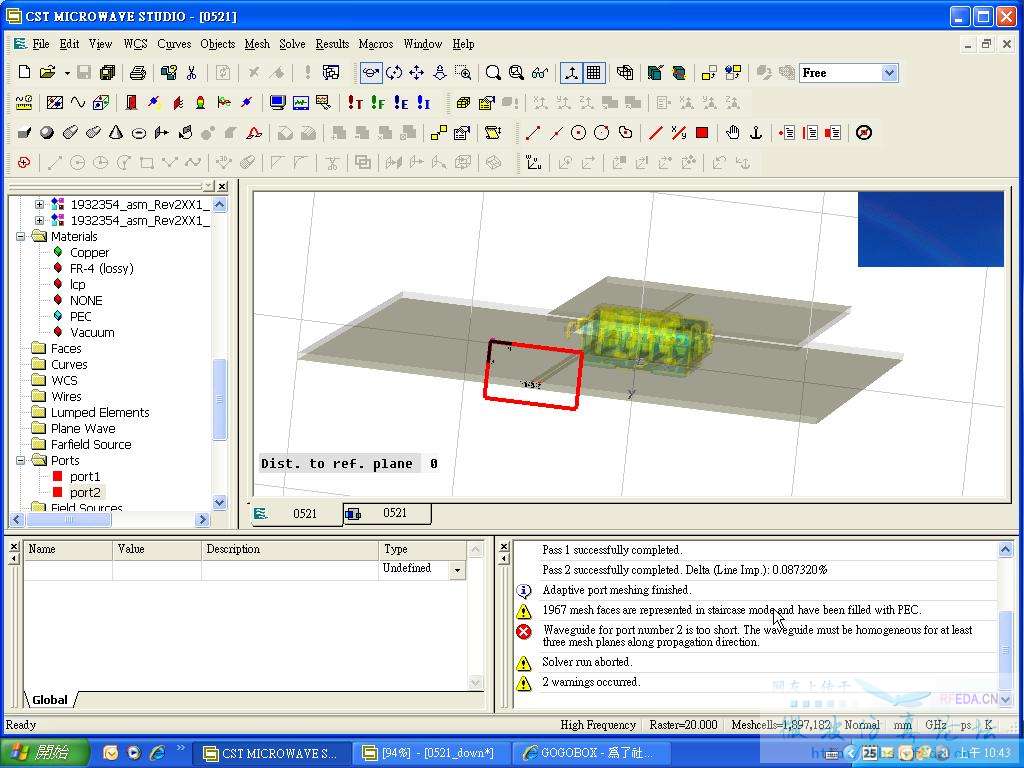Select Copper material
This screenshot has height=768, width=1024.
[x=89, y=253]
